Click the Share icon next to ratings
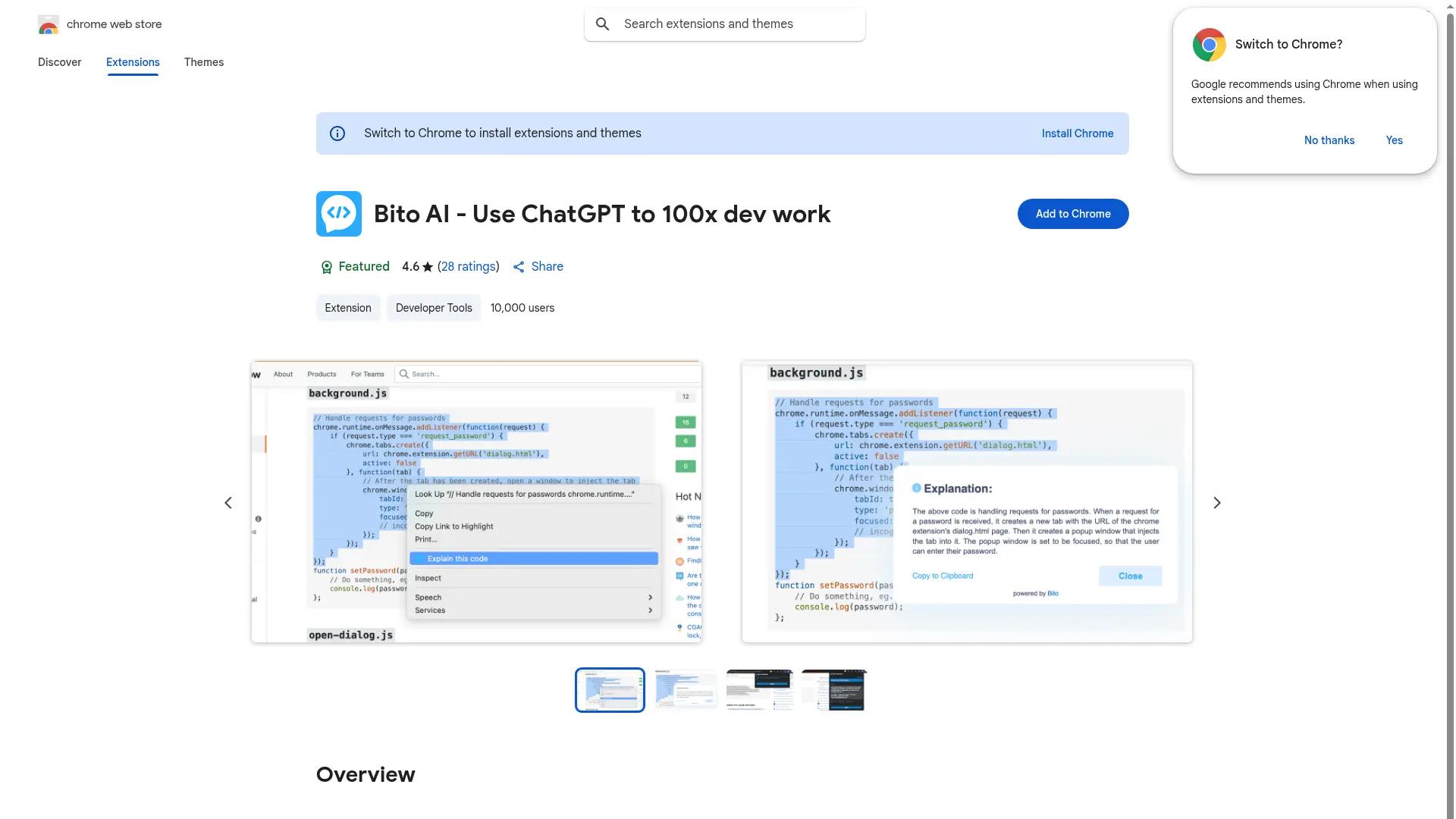1456x819 pixels. tap(519, 267)
